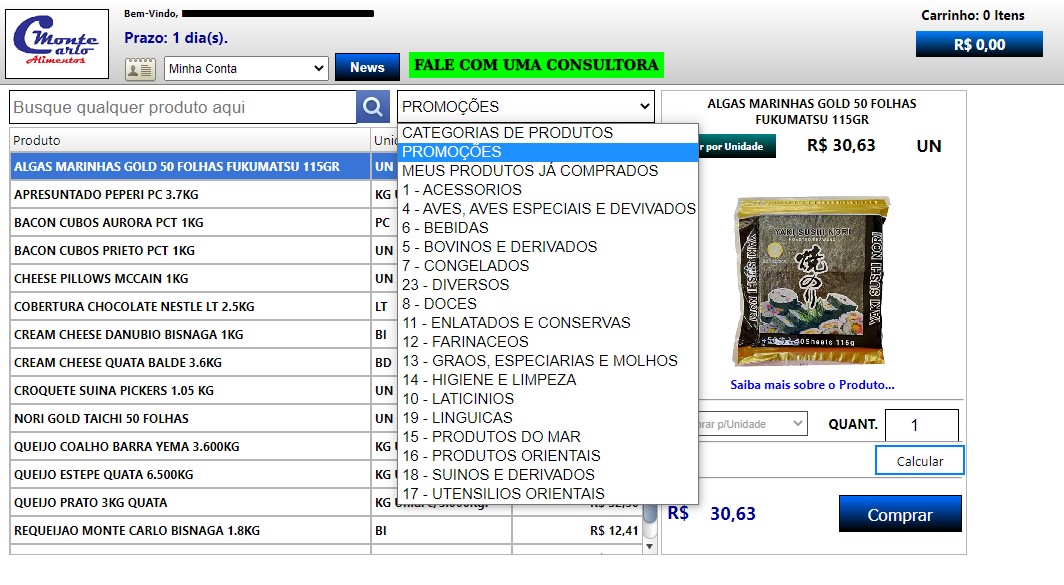Click the contact card icon beside Minha Conta
Screen dimensions: 1064x585
point(140,67)
